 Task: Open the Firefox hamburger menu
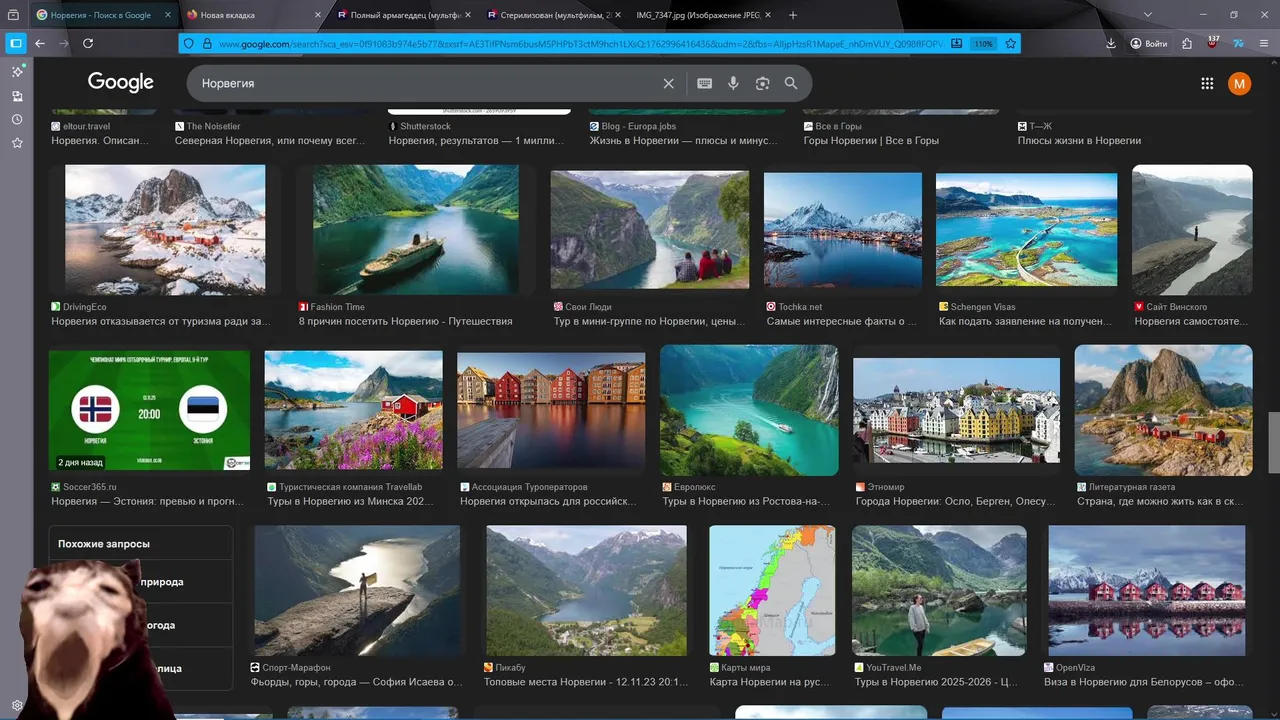click(x=1264, y=43)
